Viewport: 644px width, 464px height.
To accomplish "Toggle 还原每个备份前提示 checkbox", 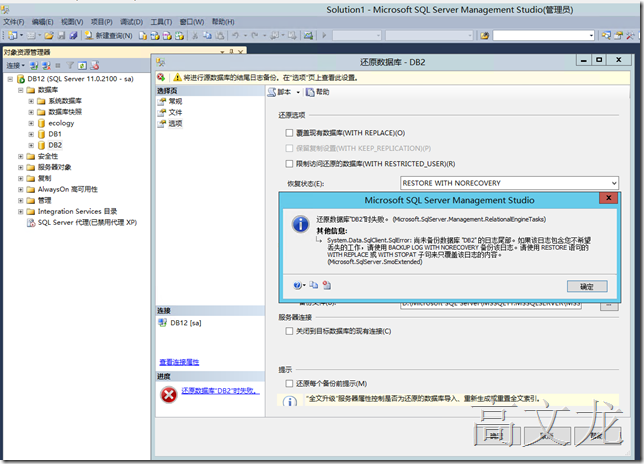I will (289, 383).
